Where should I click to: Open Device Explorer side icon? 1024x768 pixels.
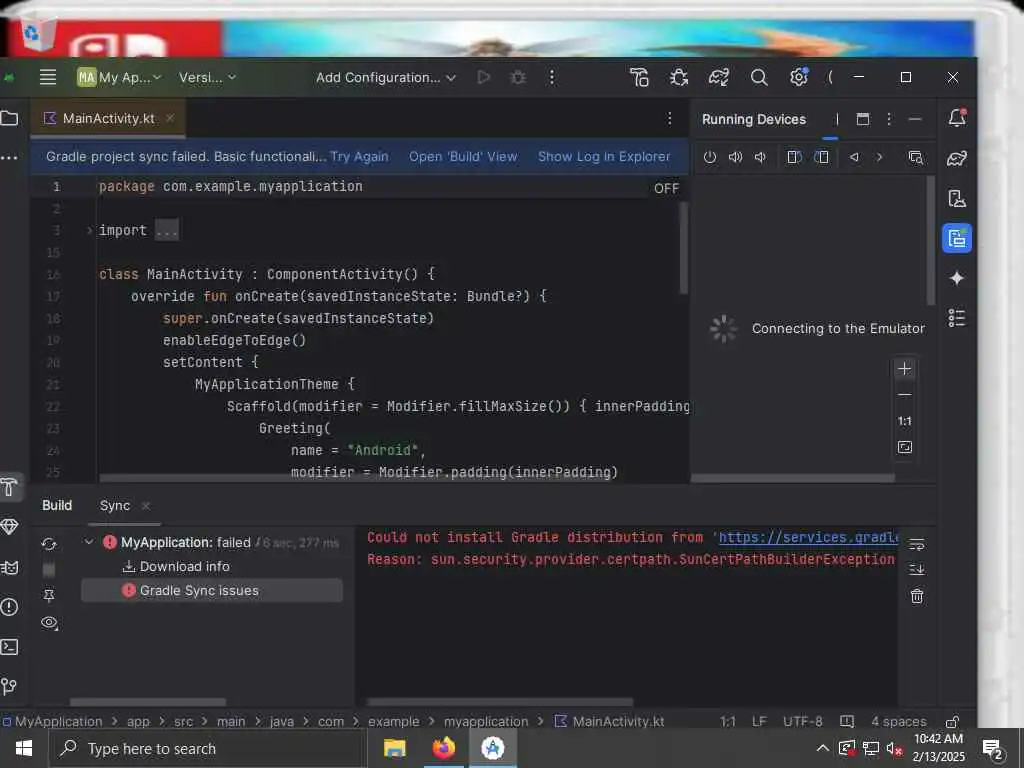[957, 199]
